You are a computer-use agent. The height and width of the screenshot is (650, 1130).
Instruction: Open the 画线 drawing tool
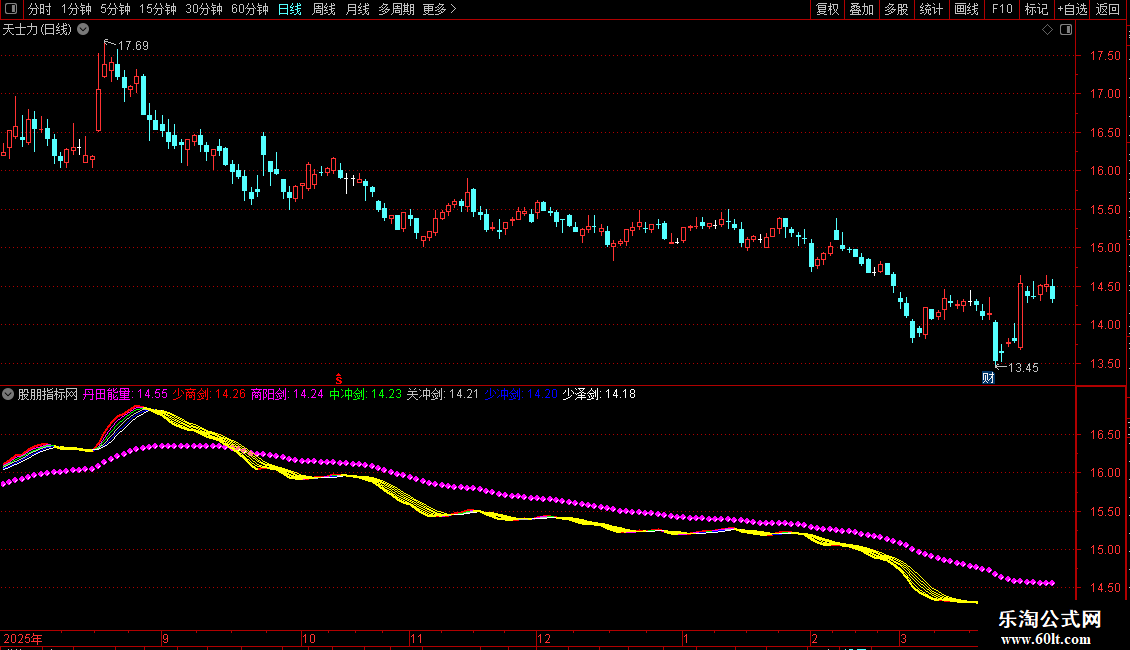[x=966, y=9]
